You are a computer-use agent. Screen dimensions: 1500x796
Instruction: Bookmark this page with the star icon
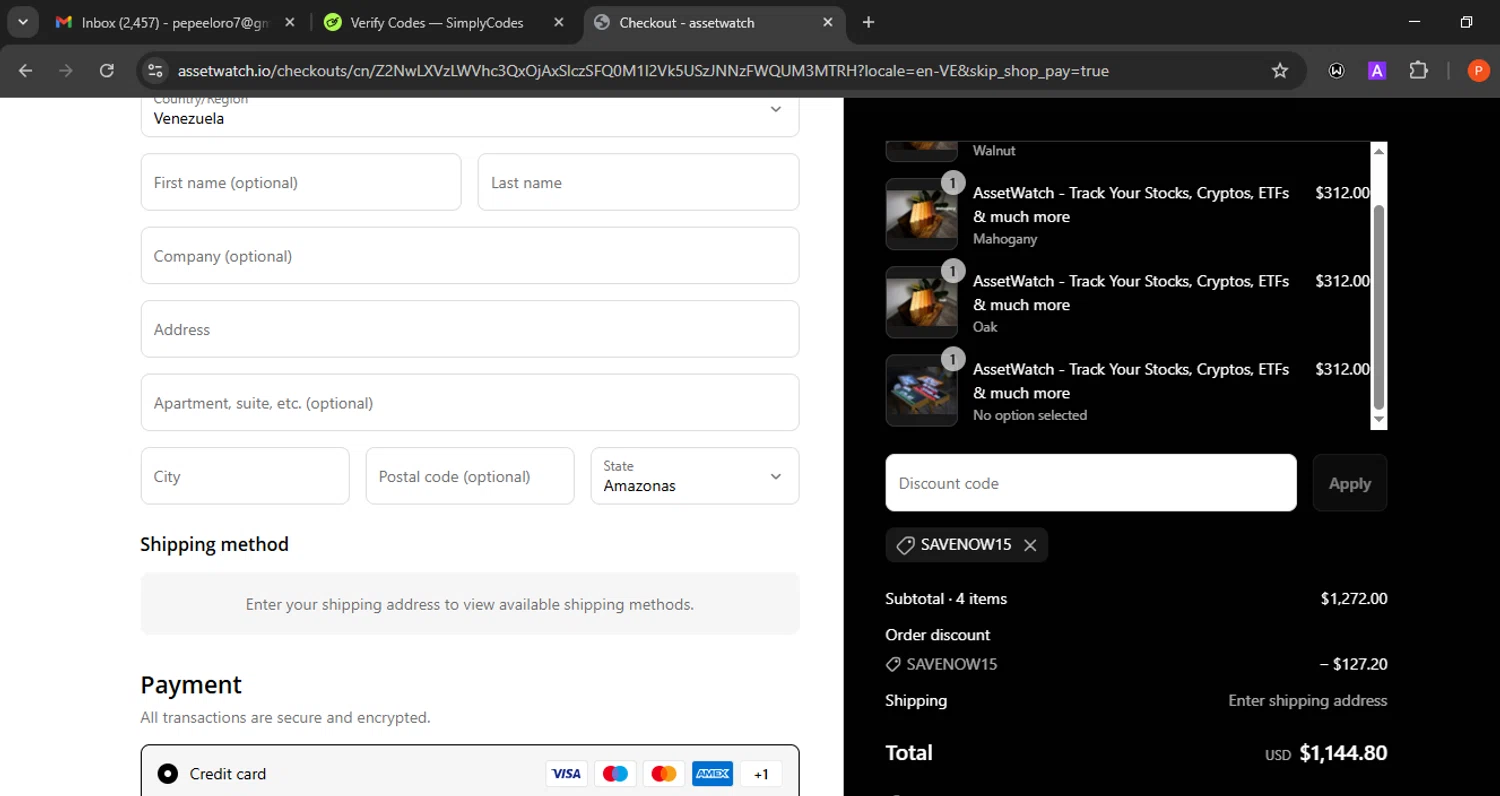pyautogui.click(x=1279, y=71)
